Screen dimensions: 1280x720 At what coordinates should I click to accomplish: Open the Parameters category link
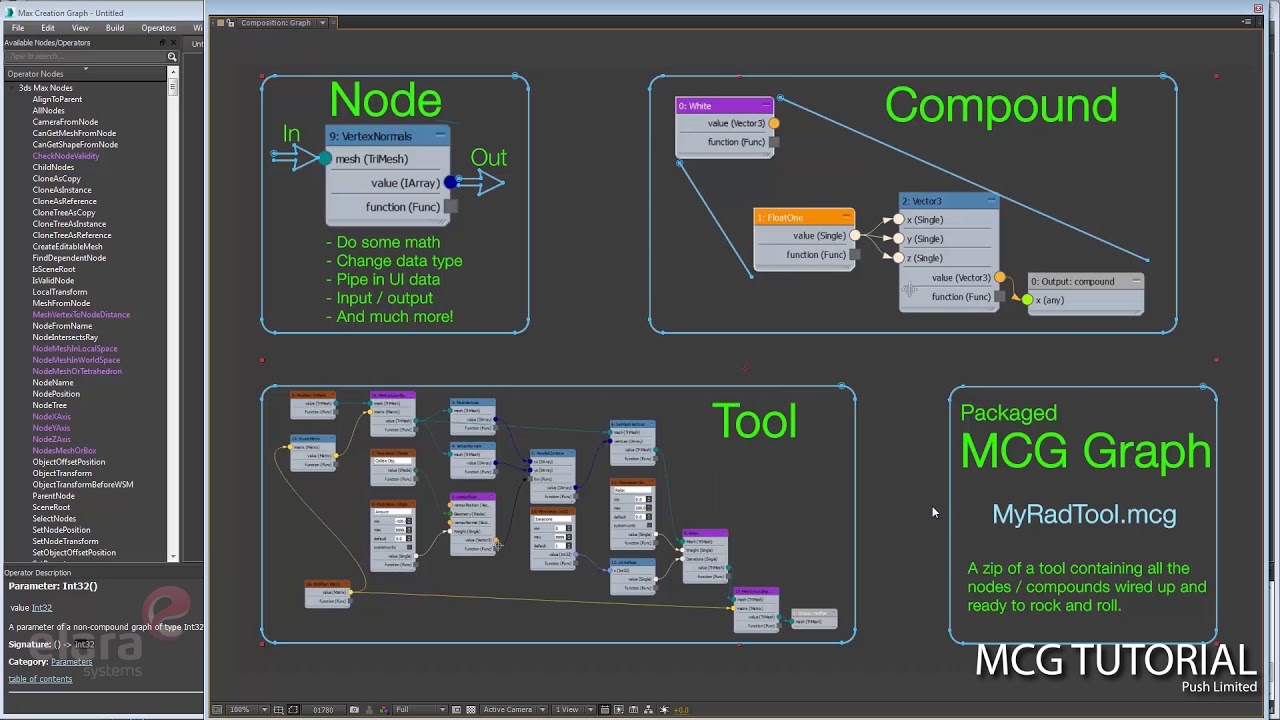click(71, 662)
